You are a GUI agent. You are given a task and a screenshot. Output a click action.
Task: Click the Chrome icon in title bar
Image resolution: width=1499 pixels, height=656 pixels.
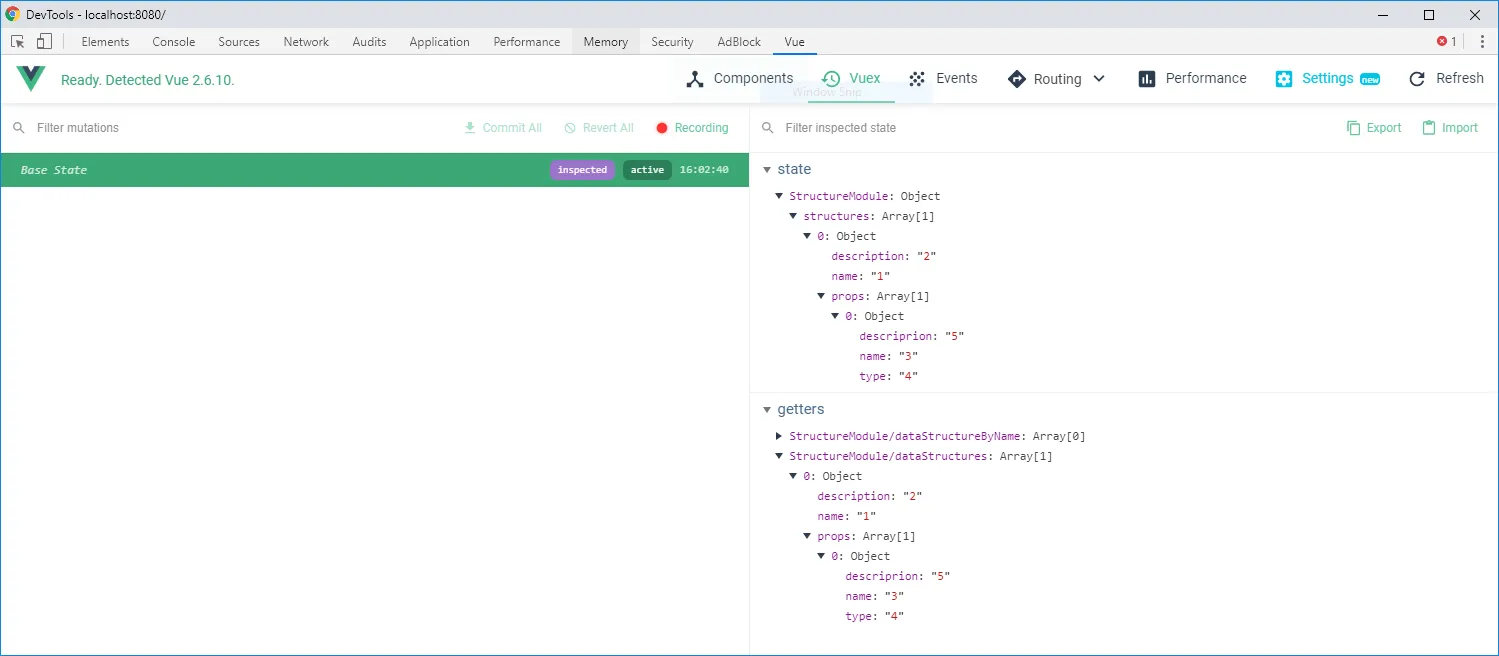point(13,14)
